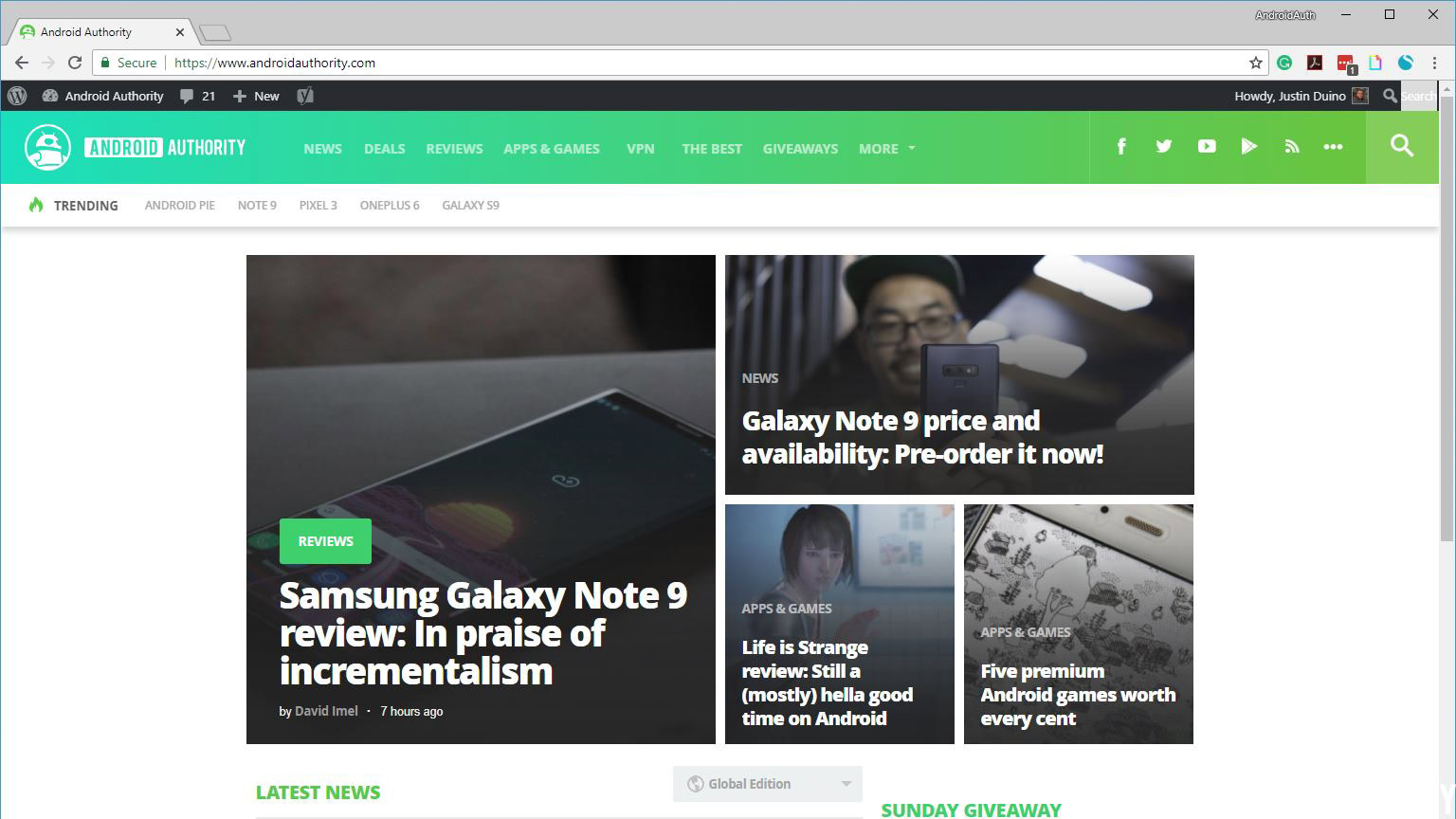Open the red LastPass extension icon
The height and width of the screenshot is (819, 1456).
pyautogui.click(x=1345, y=64)
